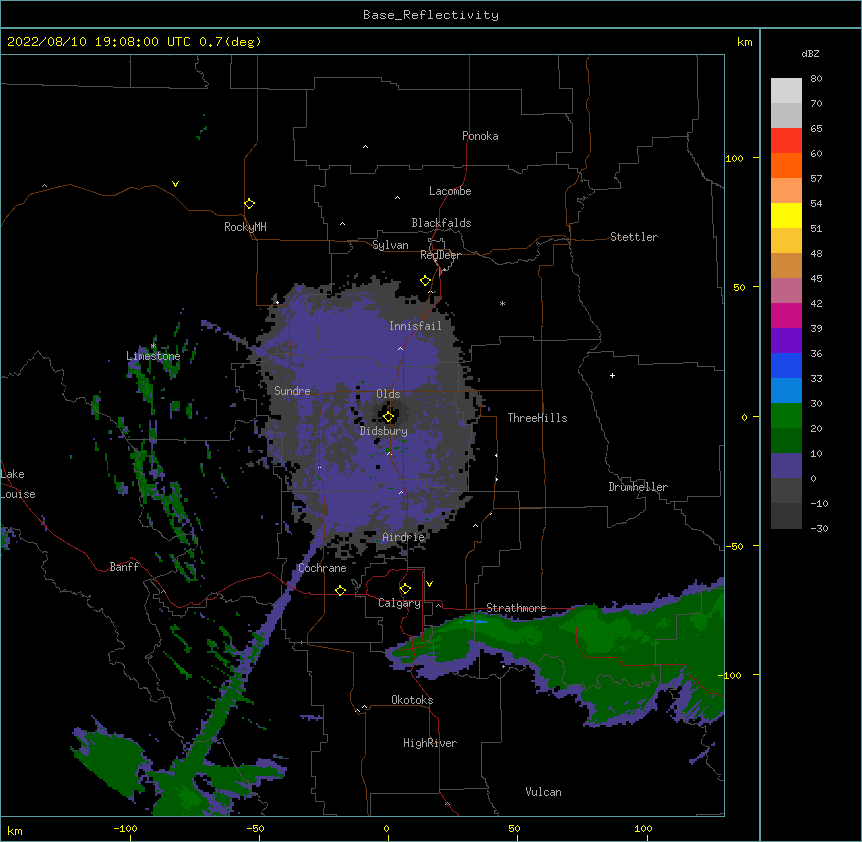Click the RockyMH label
The height and width of the screenshot is (842, 862).
pyautogui.click(x=245, y=227)
